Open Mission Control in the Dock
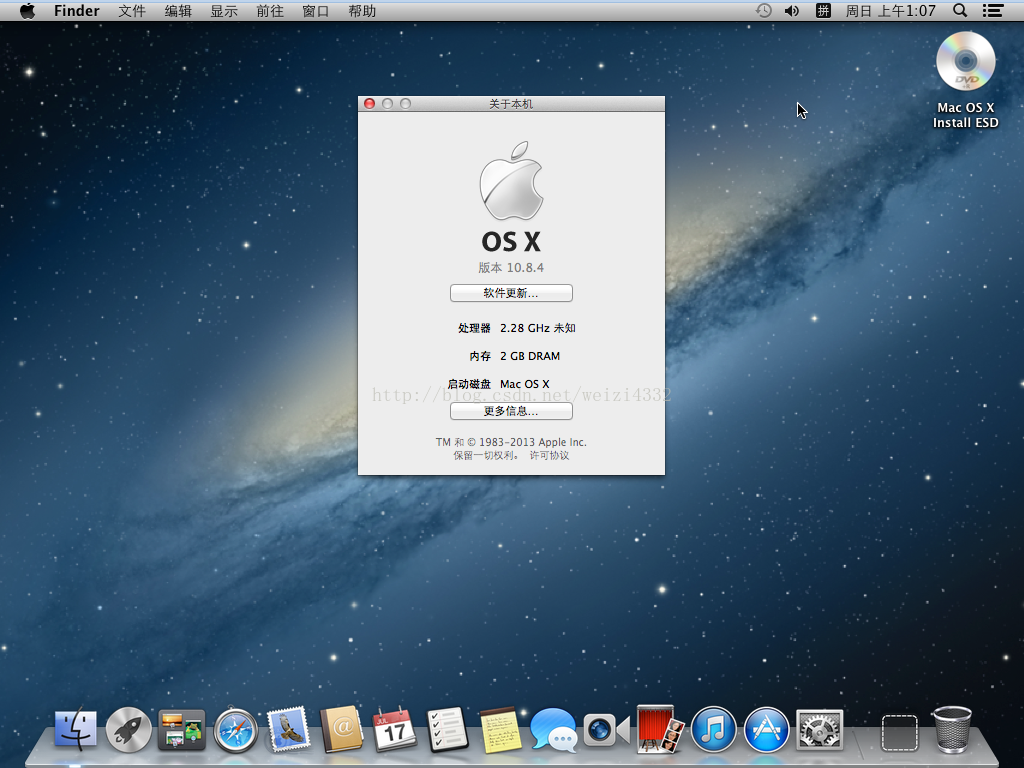This screenshot has height=768, width=1024. click(182, 729)
